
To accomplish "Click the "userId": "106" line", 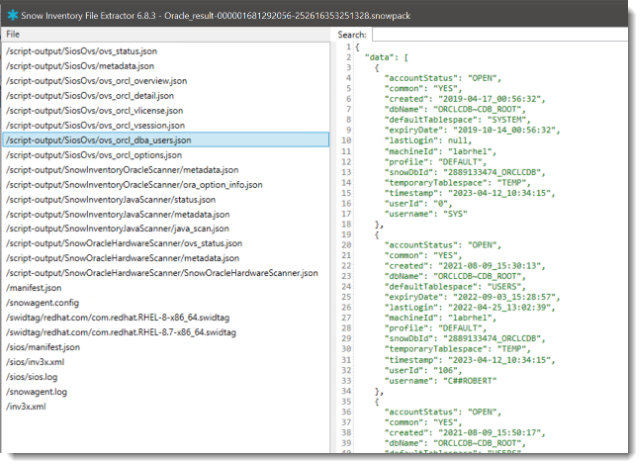I will (424, 370).
